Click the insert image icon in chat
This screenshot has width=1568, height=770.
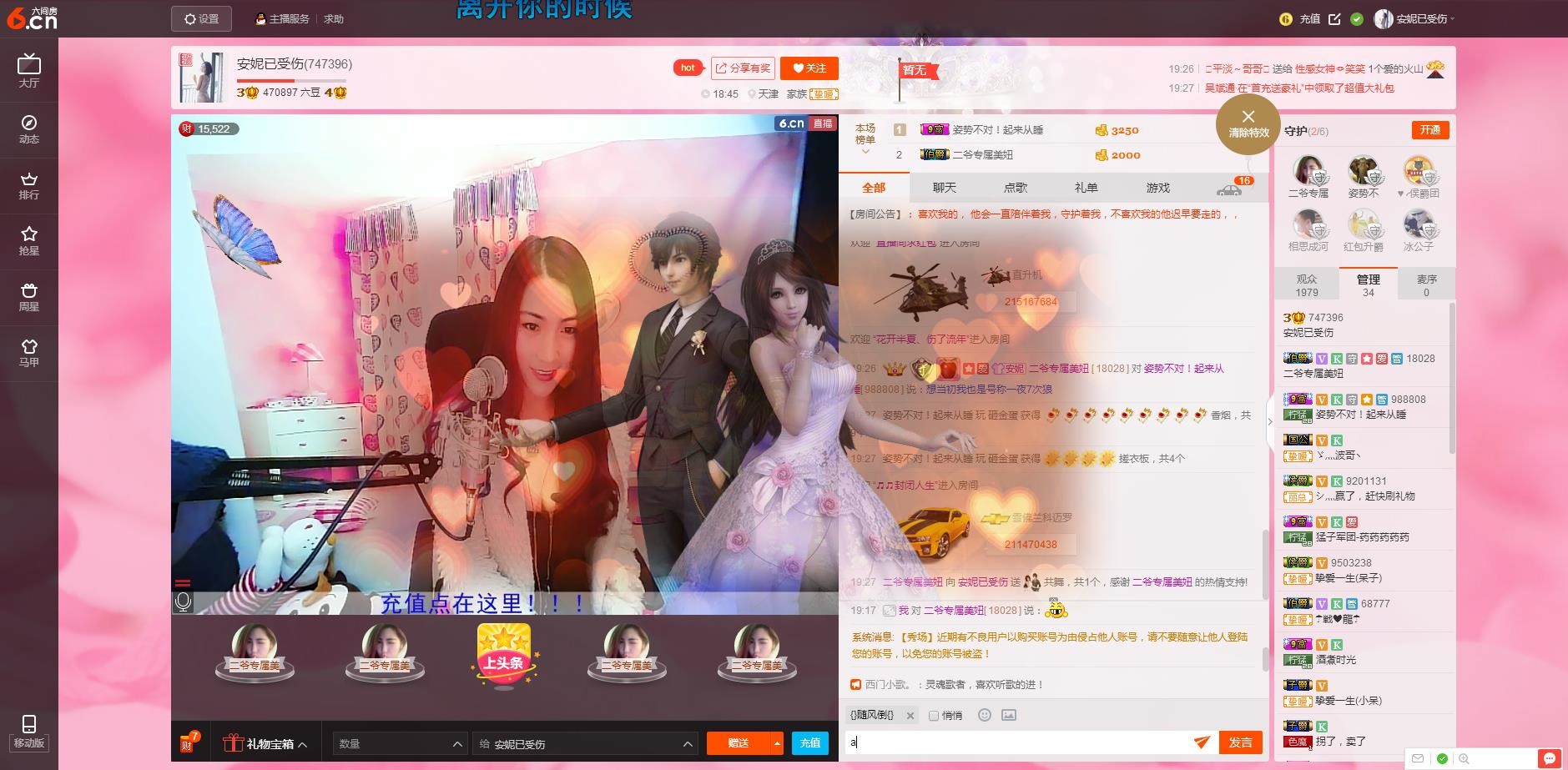pos(1009,715)
